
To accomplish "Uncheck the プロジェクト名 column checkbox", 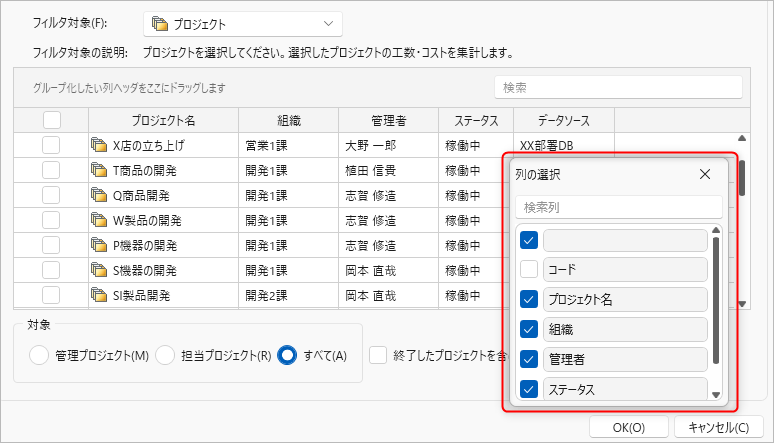I will tap(530, 299).
